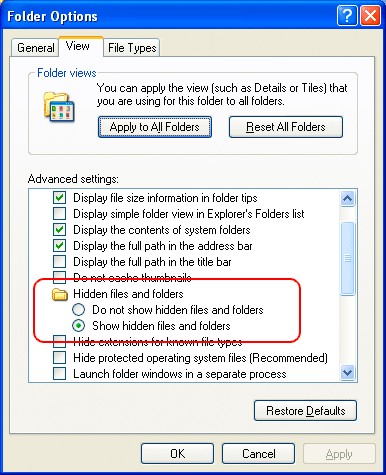The image size is (386, 475).
Task: Check Launch folder windows in separate process
Action: pyautogui.click(x=60, y=374)
